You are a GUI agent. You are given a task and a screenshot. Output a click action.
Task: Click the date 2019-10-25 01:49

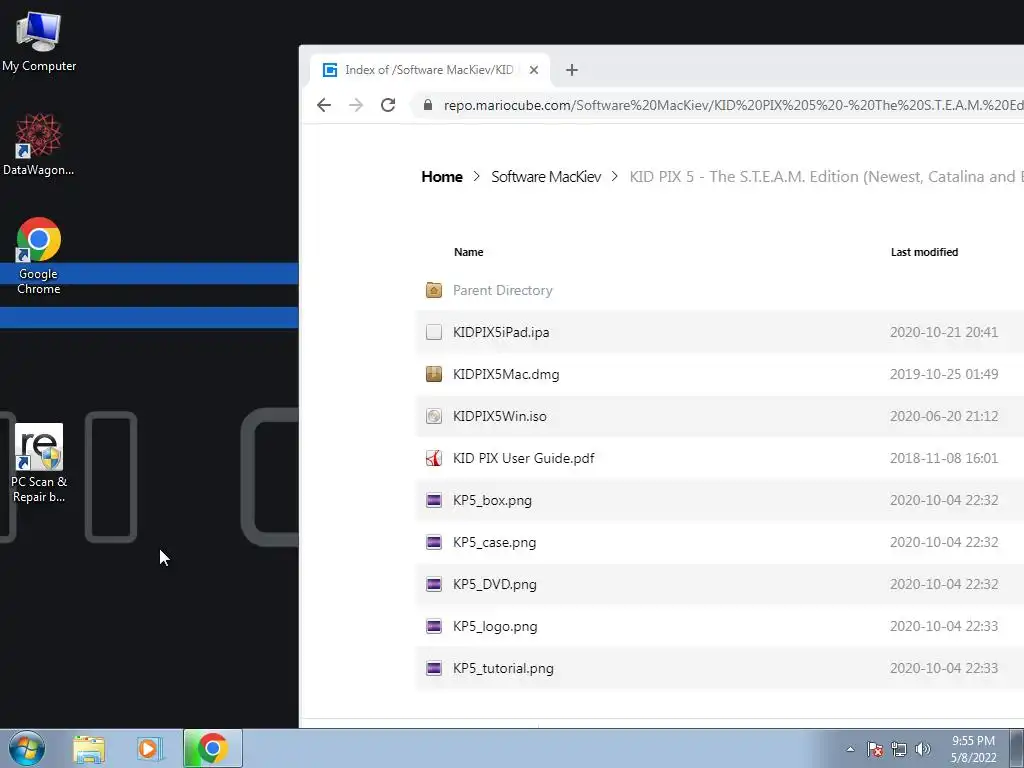pyautogui.click(x=944, y=374)
